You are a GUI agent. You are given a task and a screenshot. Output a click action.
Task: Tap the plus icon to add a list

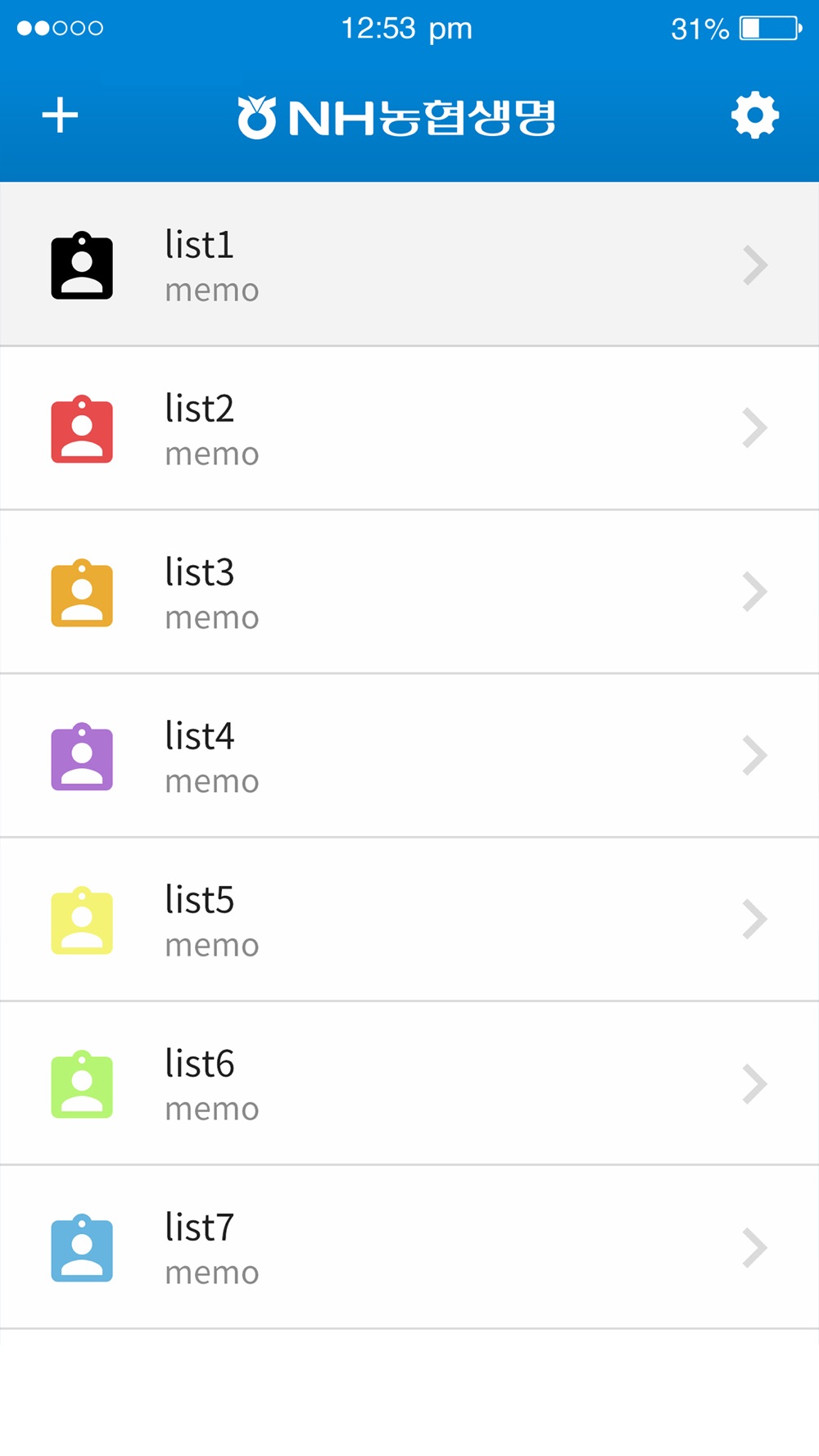[x=60, y=115]
